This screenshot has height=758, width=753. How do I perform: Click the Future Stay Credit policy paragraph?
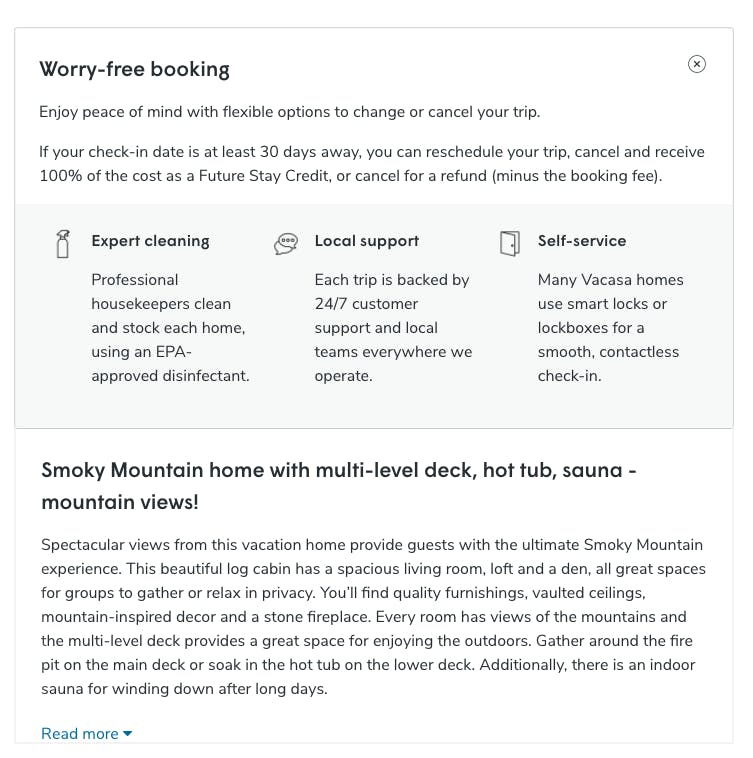[x=372, y=164]
